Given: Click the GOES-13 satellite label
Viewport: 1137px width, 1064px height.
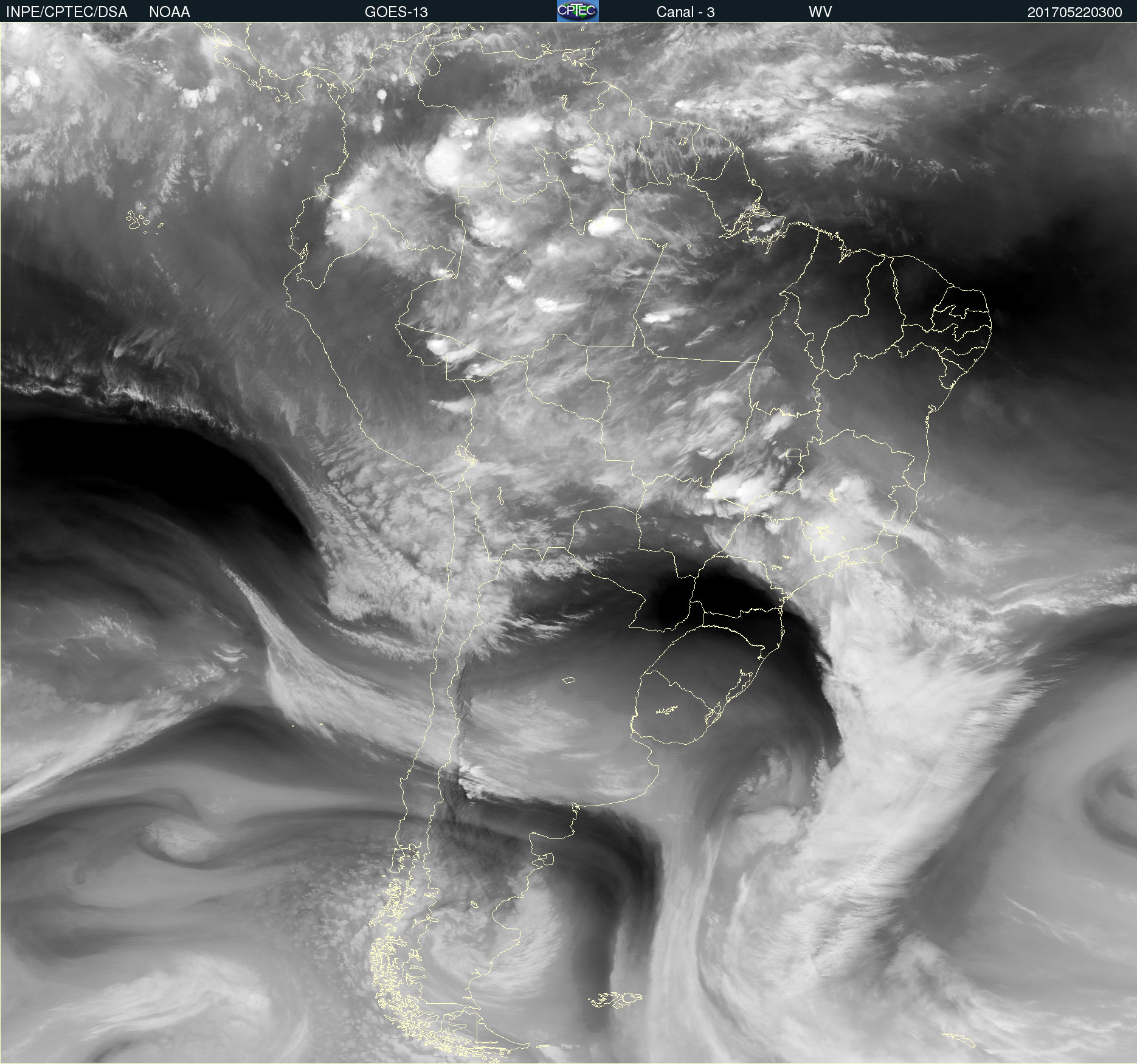Looking at the screenshot, I should click(x=396, y=12).
